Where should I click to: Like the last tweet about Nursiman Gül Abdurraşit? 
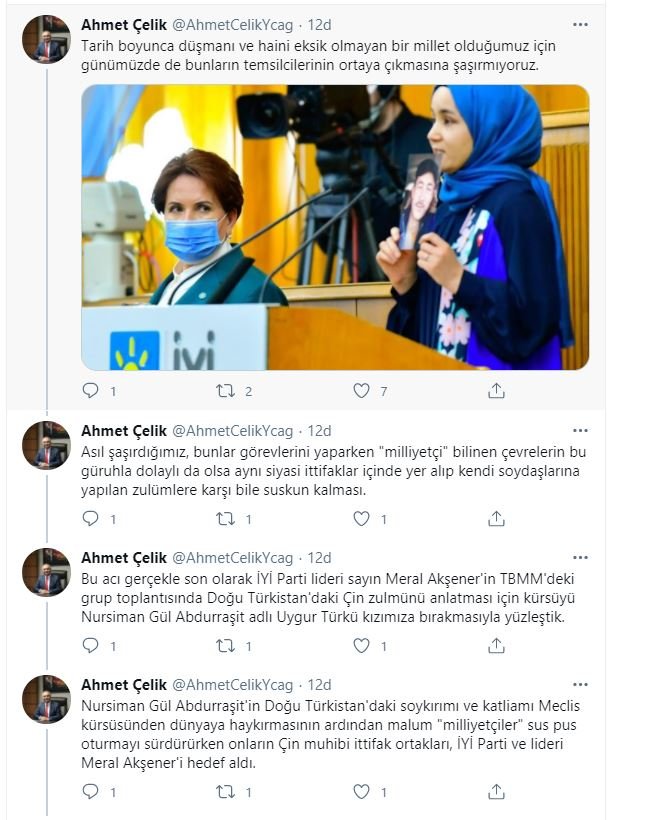pos(361,792)
